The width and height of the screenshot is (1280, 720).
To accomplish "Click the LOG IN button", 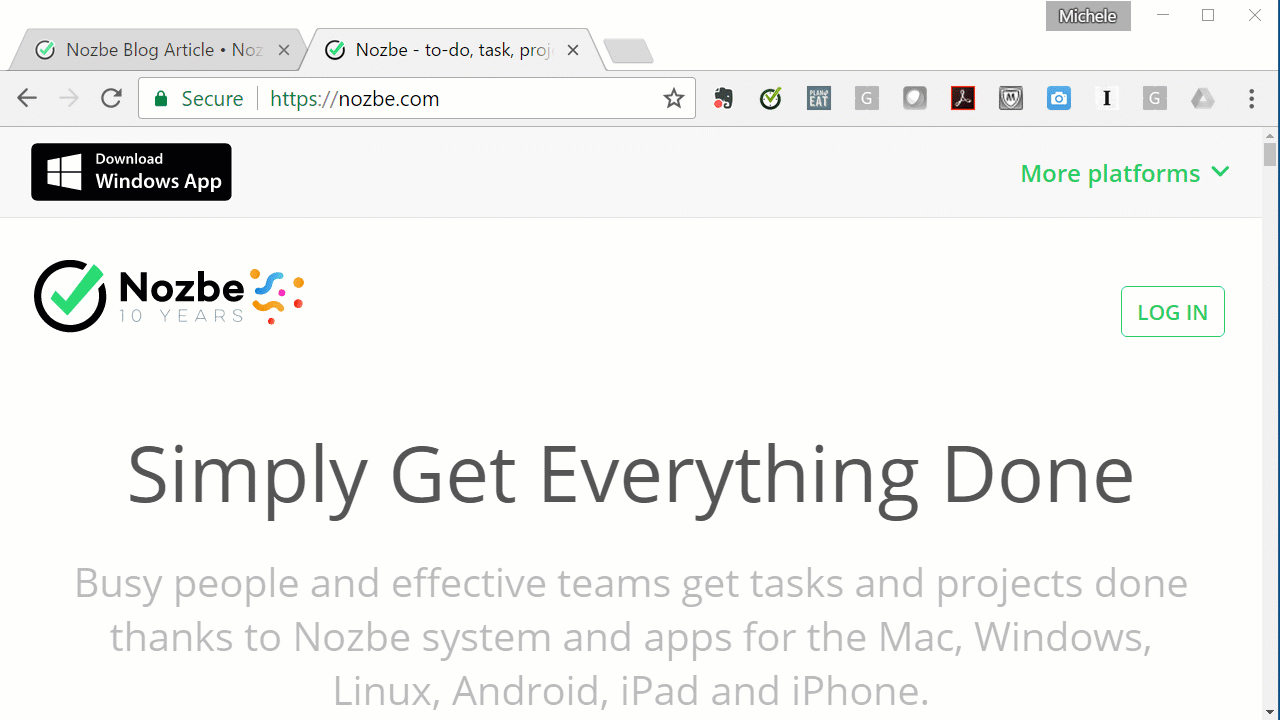I will point(1173,311).
